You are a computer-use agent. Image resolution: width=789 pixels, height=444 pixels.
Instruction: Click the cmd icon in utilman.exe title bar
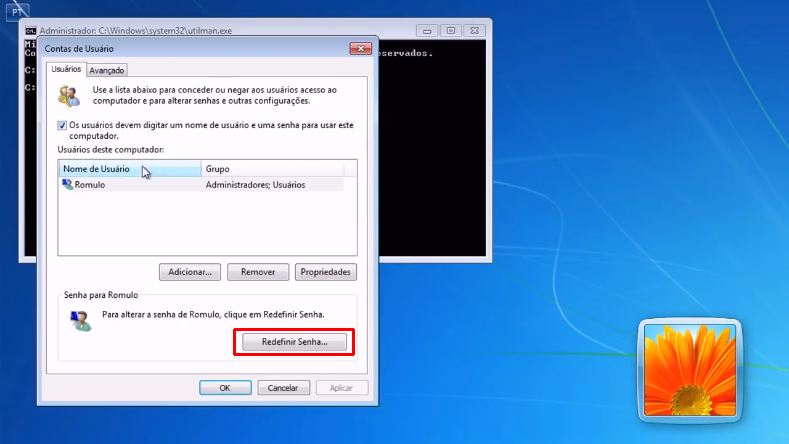tap(31, 31)
